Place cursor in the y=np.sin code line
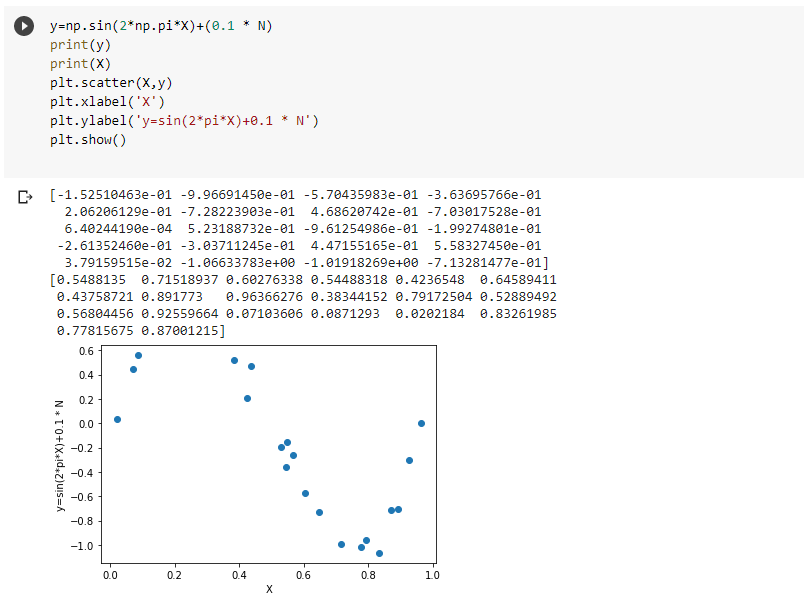 160,25
